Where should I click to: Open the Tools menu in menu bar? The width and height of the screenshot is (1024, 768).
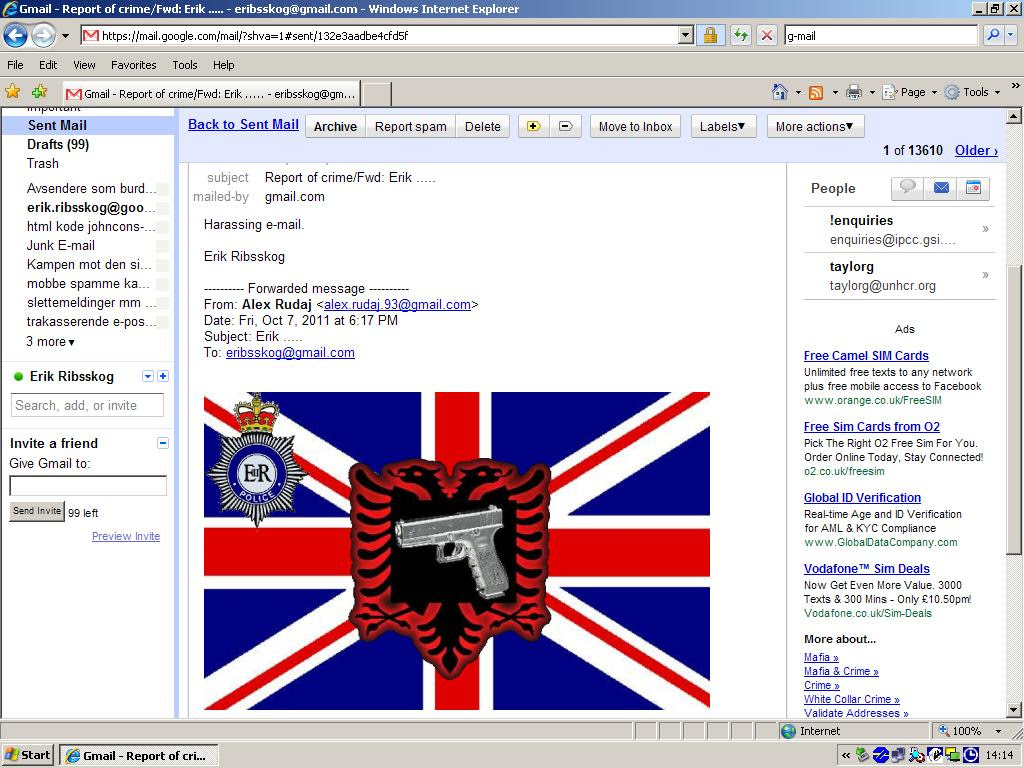[x=185, y=65]
